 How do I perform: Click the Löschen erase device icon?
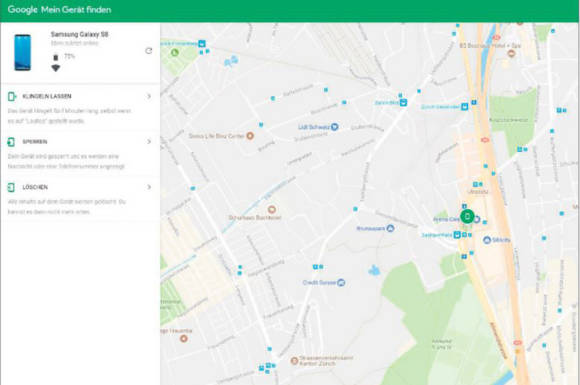[11, 187]
